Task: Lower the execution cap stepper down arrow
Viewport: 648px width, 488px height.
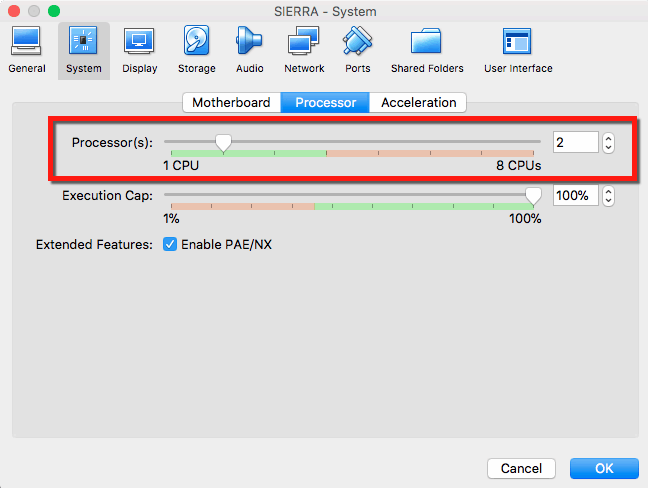Action: pyautogui.click(x=608, y=200)
